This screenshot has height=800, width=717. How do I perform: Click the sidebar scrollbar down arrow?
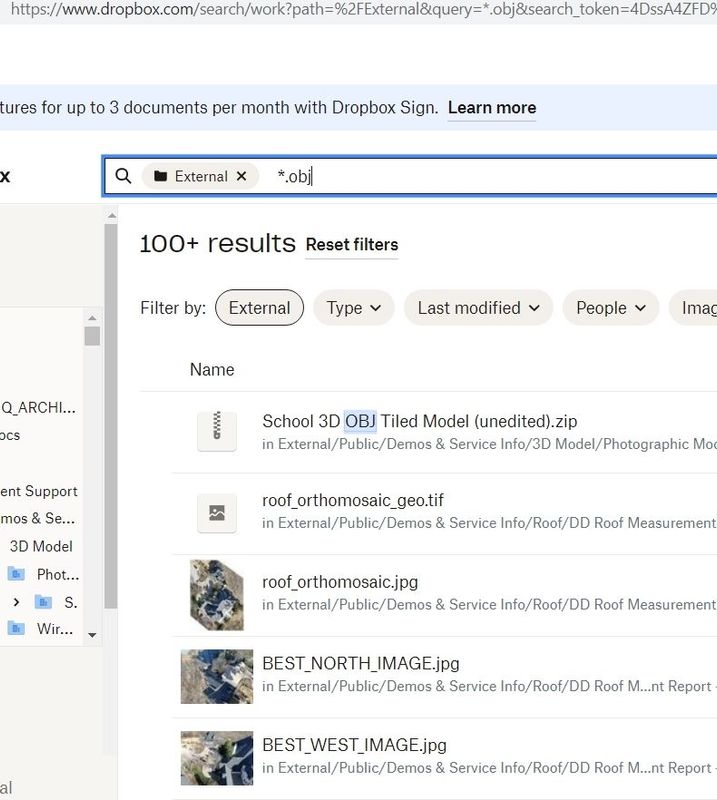(x=92, y=634)
